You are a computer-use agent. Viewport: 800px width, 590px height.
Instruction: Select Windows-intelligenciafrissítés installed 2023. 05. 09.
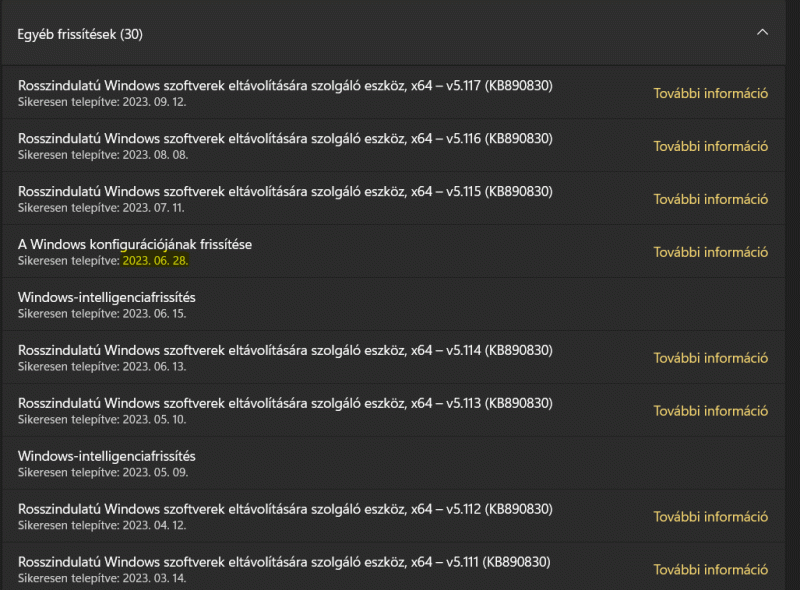pyautogui.click(x=107, y=456)
